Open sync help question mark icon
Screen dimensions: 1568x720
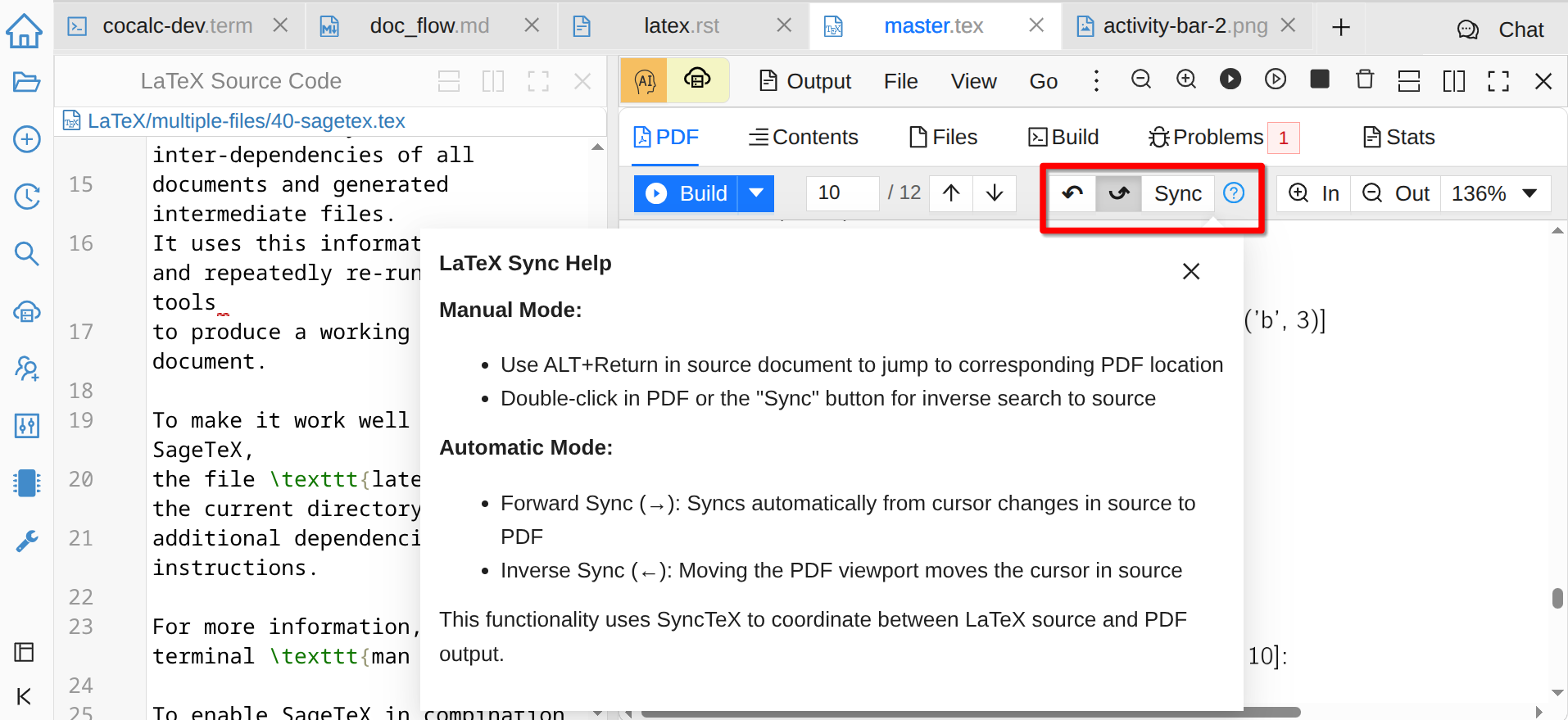pos(1233,193)
